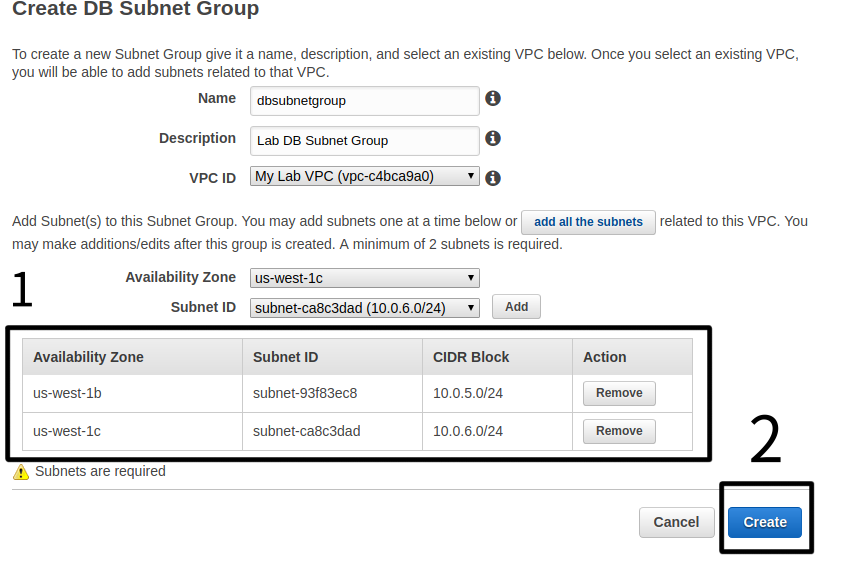857x570 pixels.
Task: Click the yellow warning icon
Action: click(x=21, y=472)
